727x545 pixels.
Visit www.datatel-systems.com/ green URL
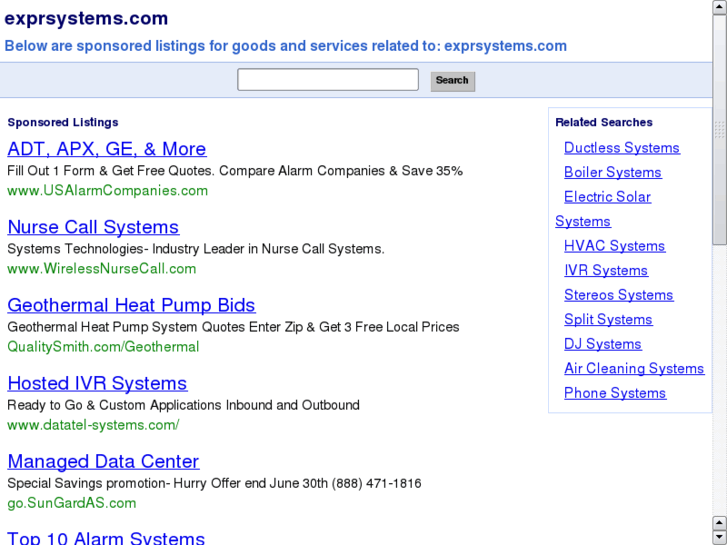93,425
